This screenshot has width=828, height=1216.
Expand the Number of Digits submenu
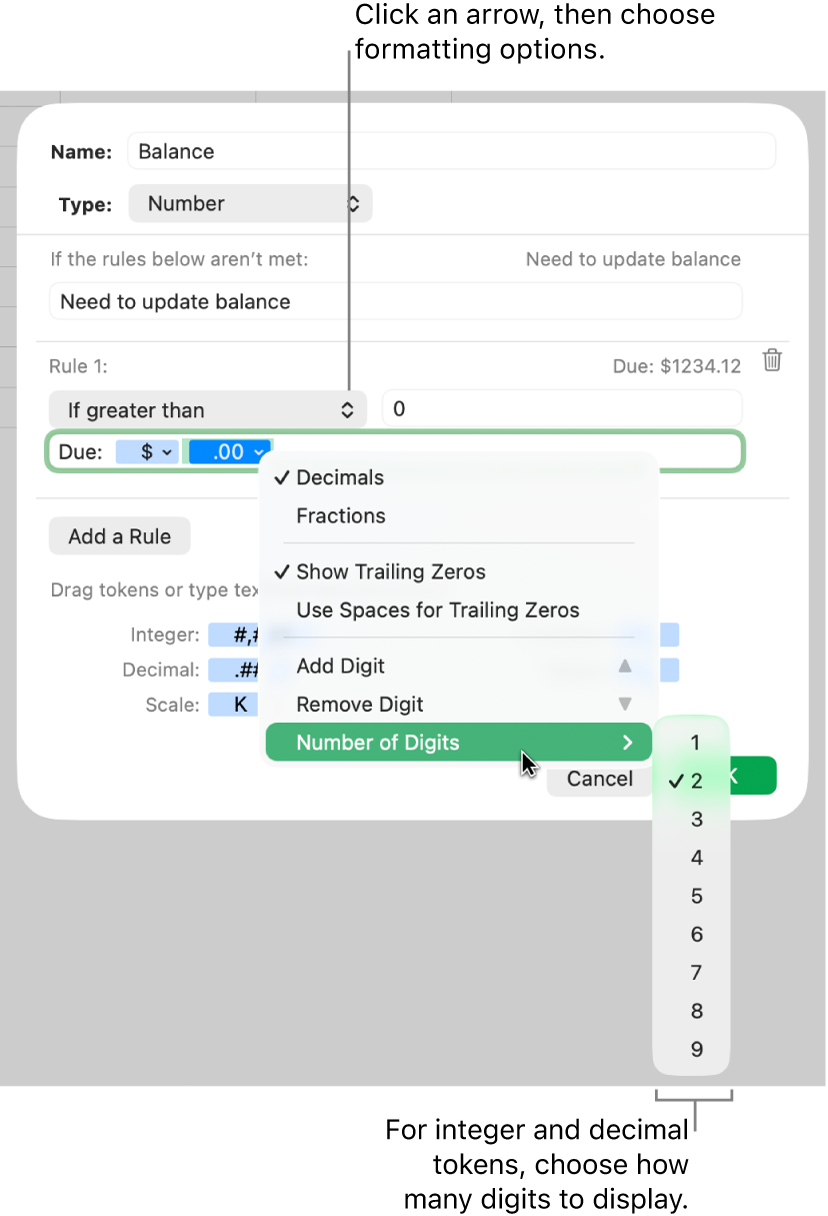tap(378, 742)
